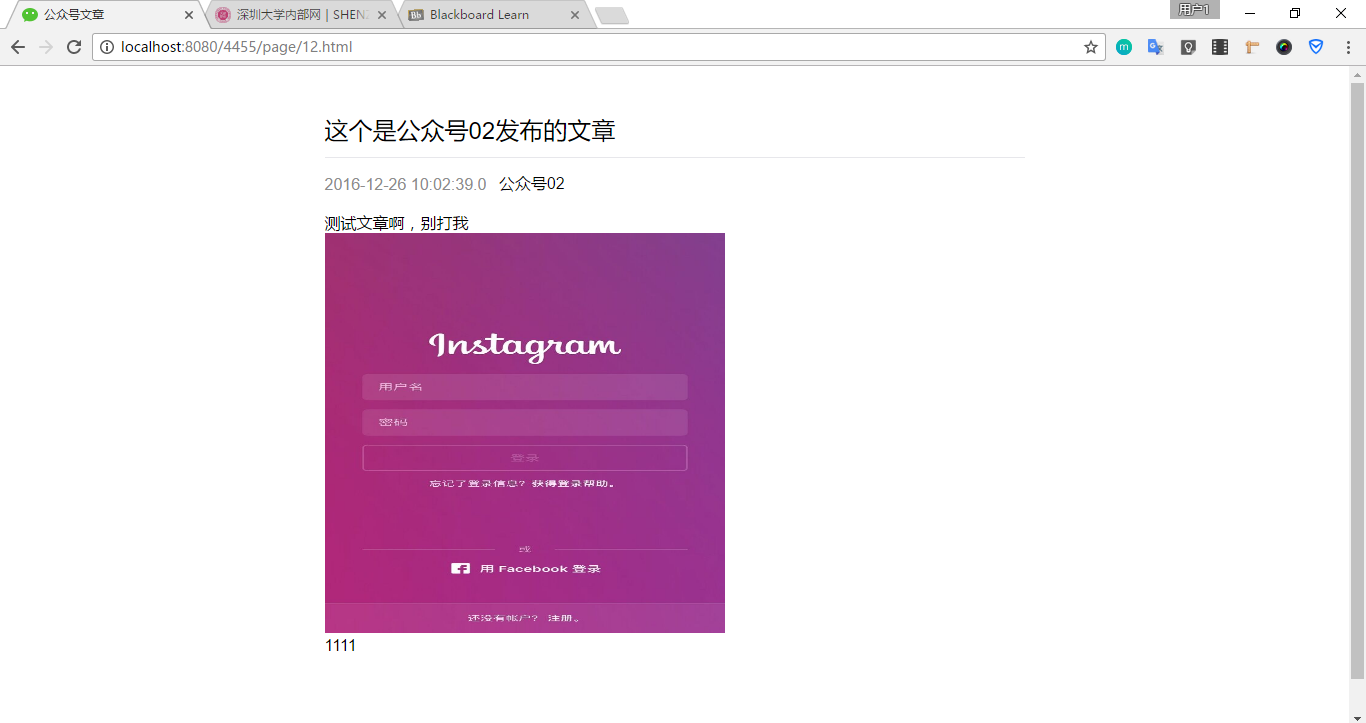The width and height of the screenshot is (1366, 723).
Task: Click the text 测试文章啊，别打我
Action: [397, 223]
